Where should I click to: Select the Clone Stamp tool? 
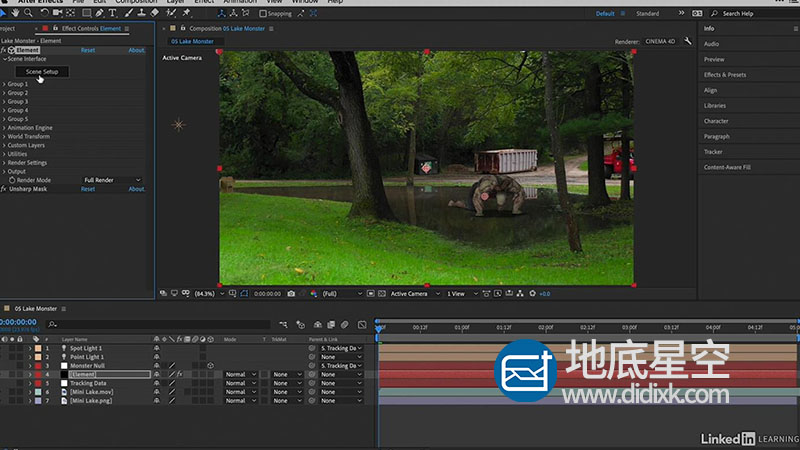pyautogui.click(x=141, y=13)
